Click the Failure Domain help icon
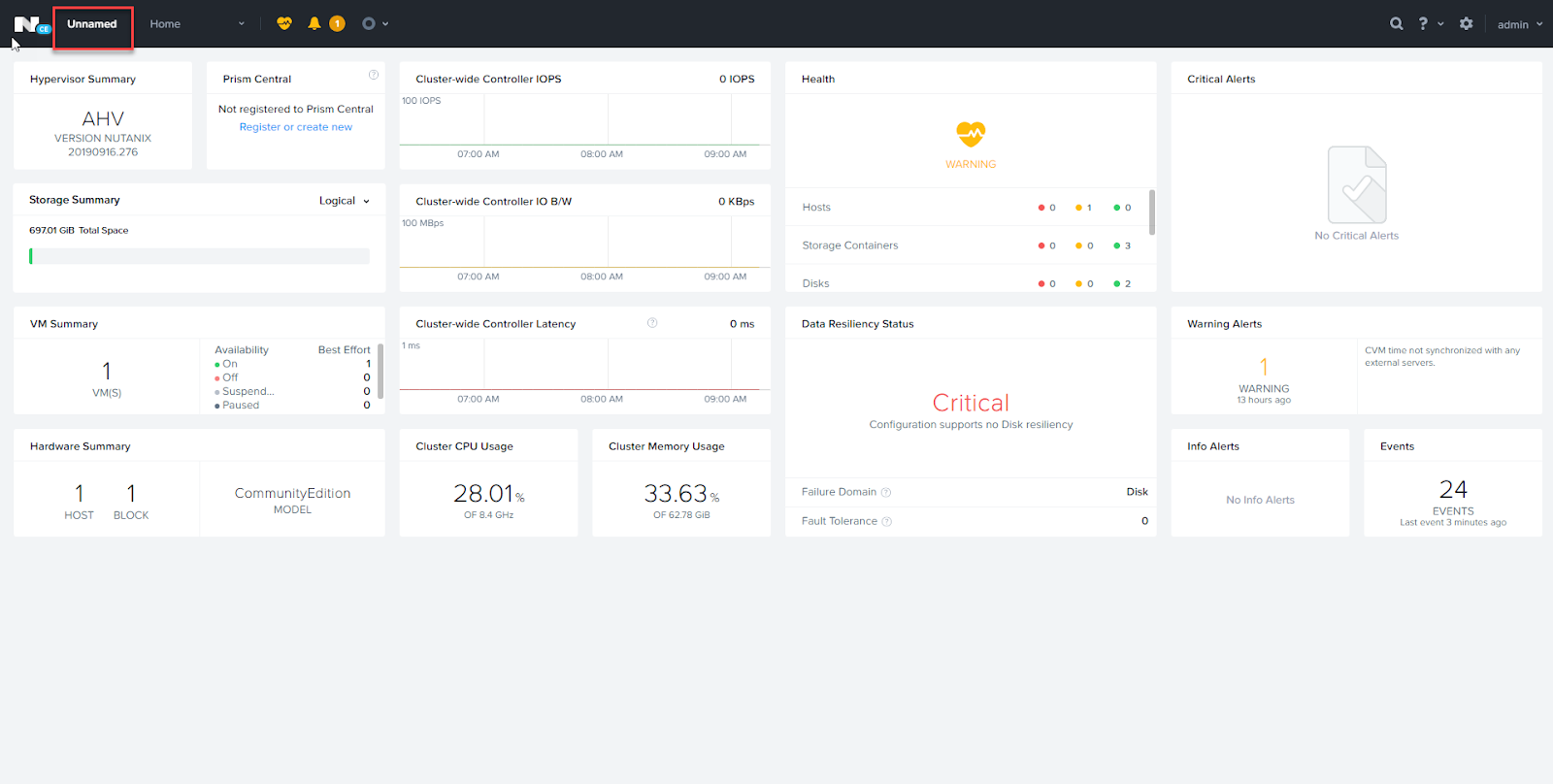Screen dimensions: 1553x784 (886, 493)
